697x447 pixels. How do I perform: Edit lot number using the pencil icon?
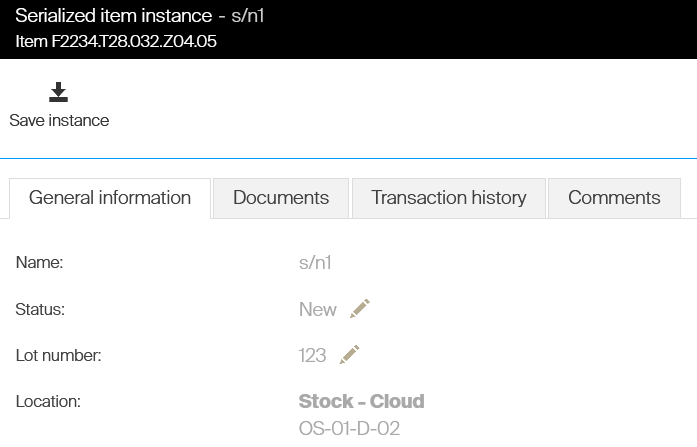pyautogui.click(x=349, y=355)
